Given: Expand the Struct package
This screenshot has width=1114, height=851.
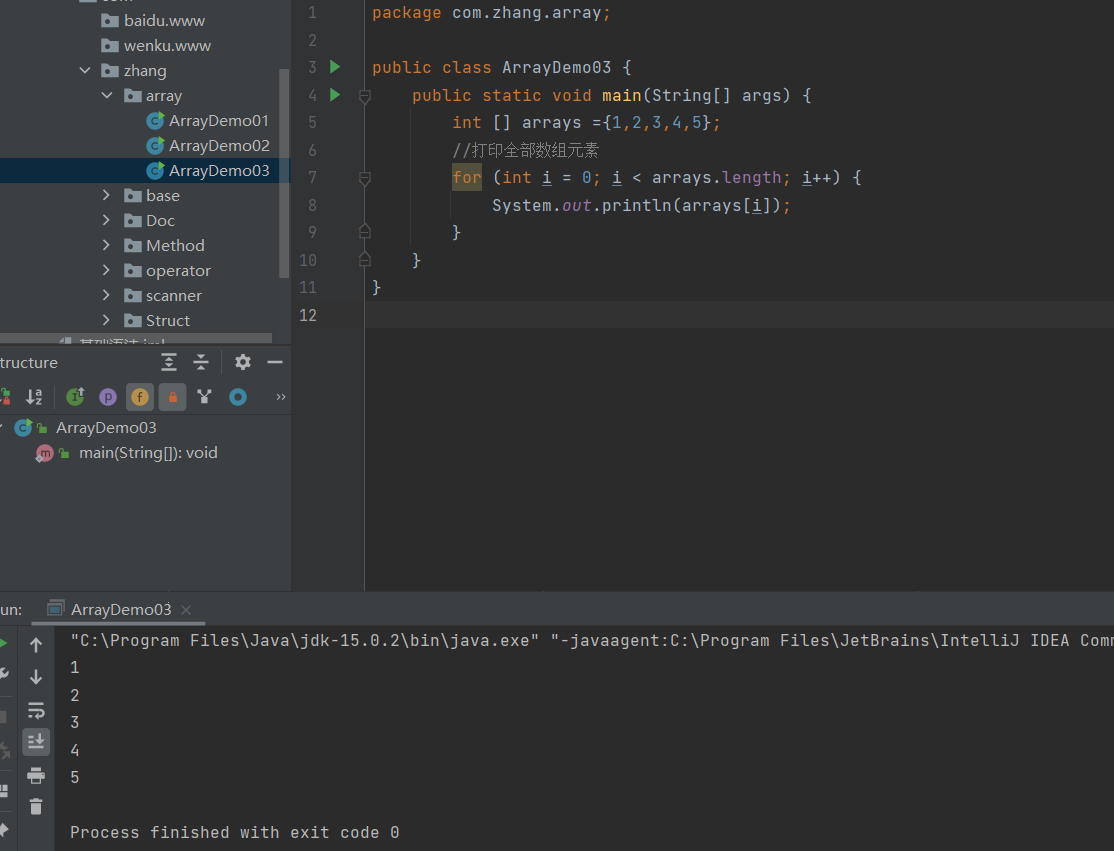Looking at the screenshot, I should 107,320.
